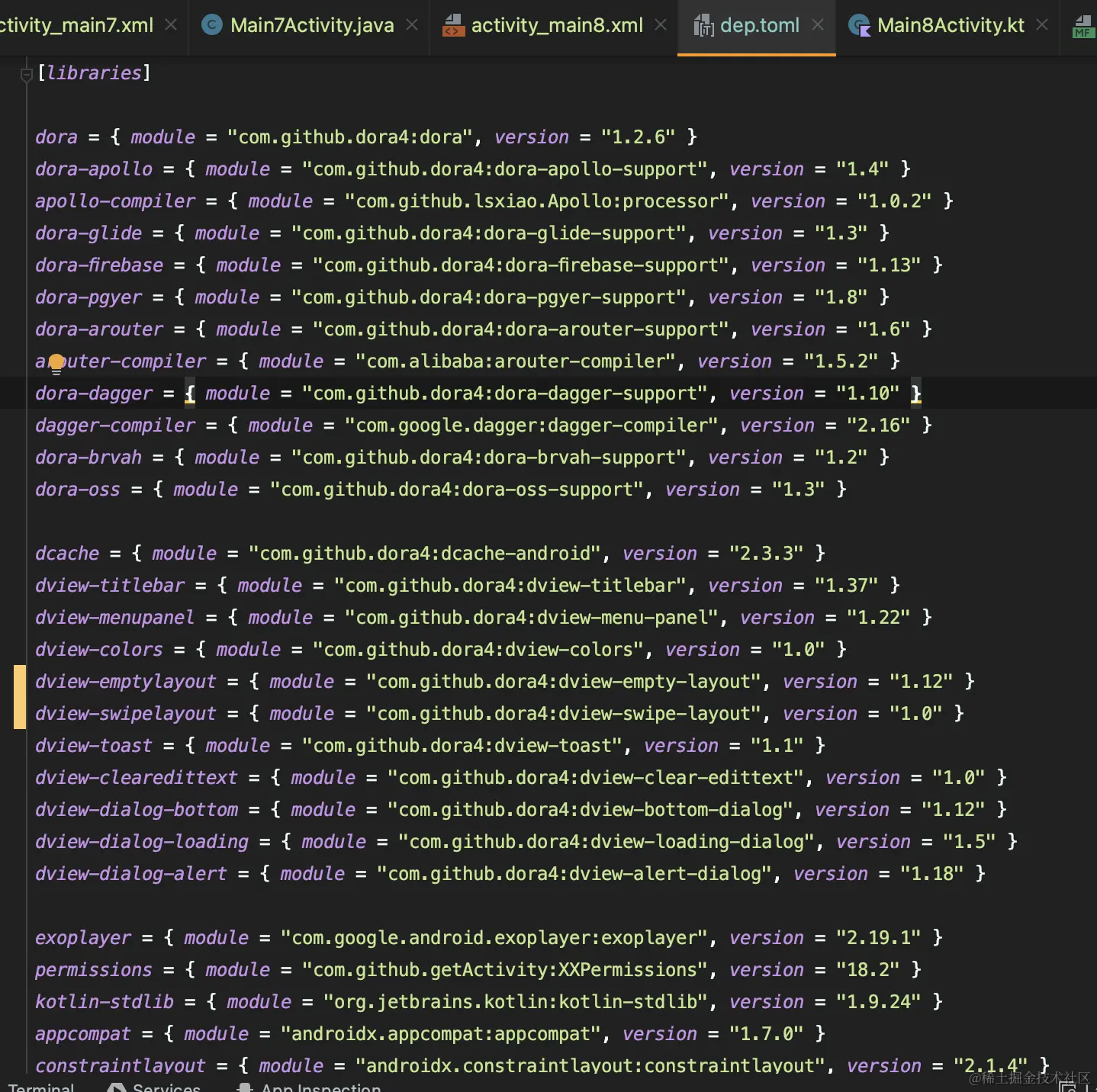Click the 'dora' key on its line
The height and width of the screenshot is (1092, 1097).
56,137
